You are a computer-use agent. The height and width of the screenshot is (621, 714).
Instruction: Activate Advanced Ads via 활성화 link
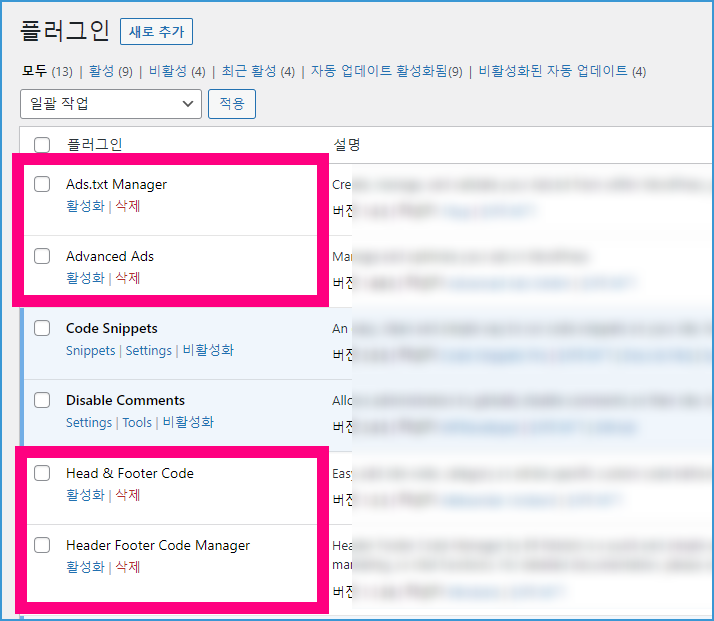[85, 278]
